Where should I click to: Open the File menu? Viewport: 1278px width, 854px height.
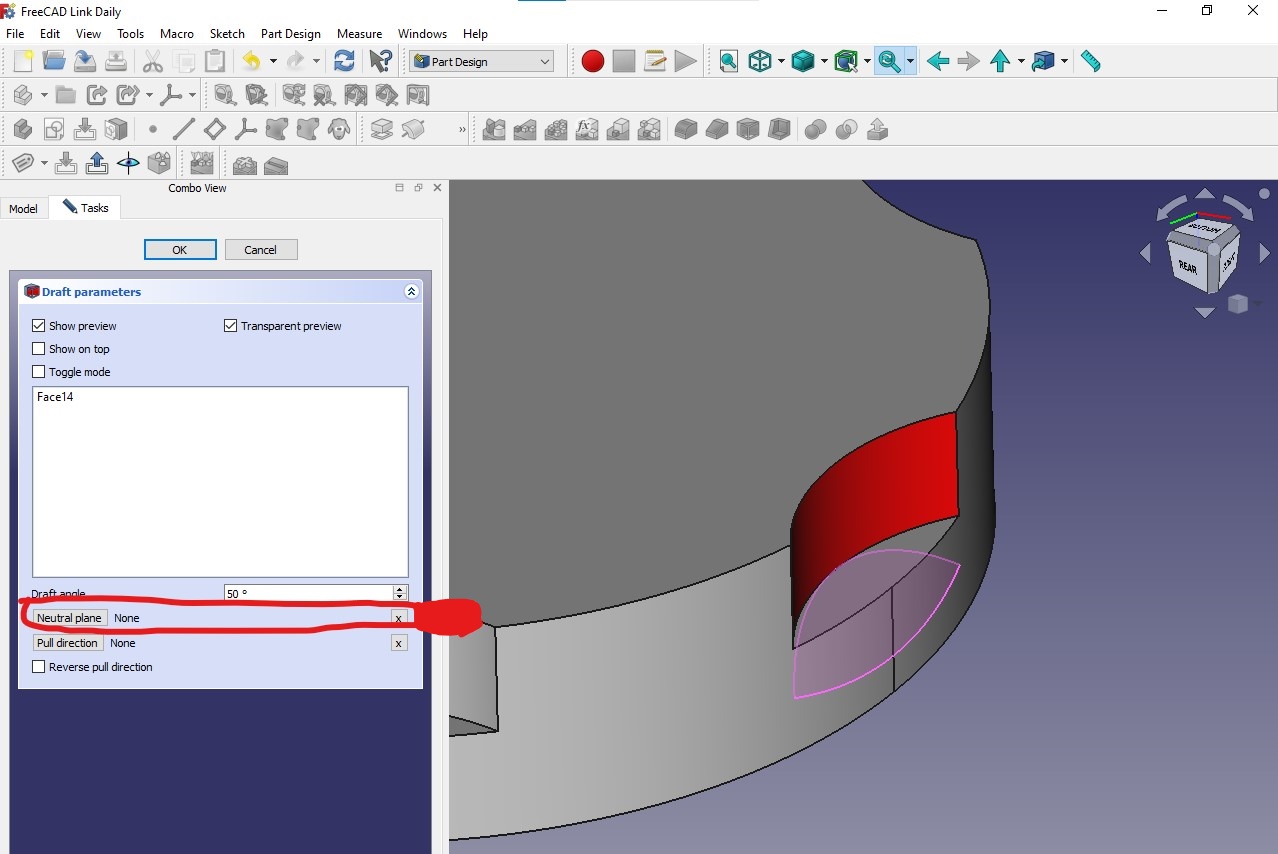click(x=15, y=33)
